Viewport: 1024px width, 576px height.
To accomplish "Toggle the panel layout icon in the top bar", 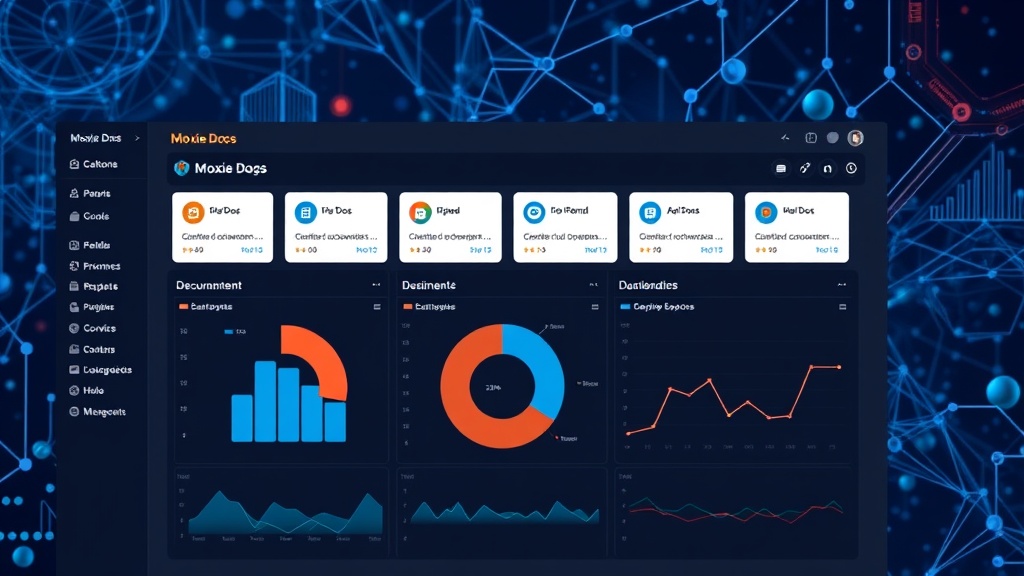I will coord(811,138).
